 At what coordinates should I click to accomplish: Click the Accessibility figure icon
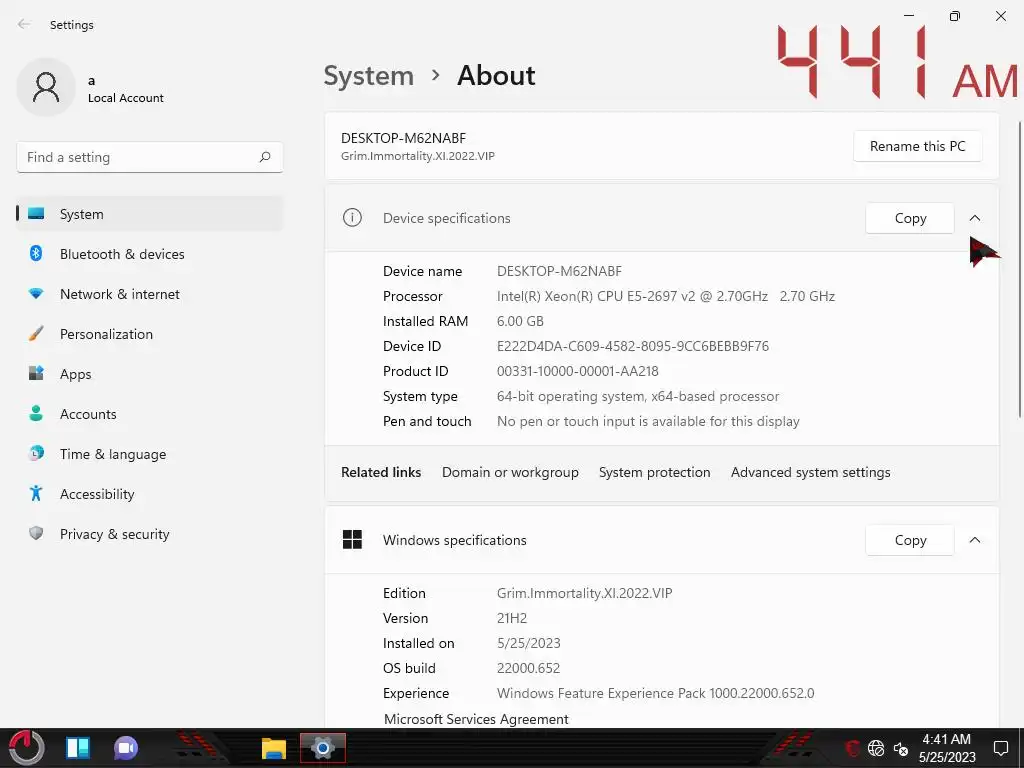pos(36,494)
